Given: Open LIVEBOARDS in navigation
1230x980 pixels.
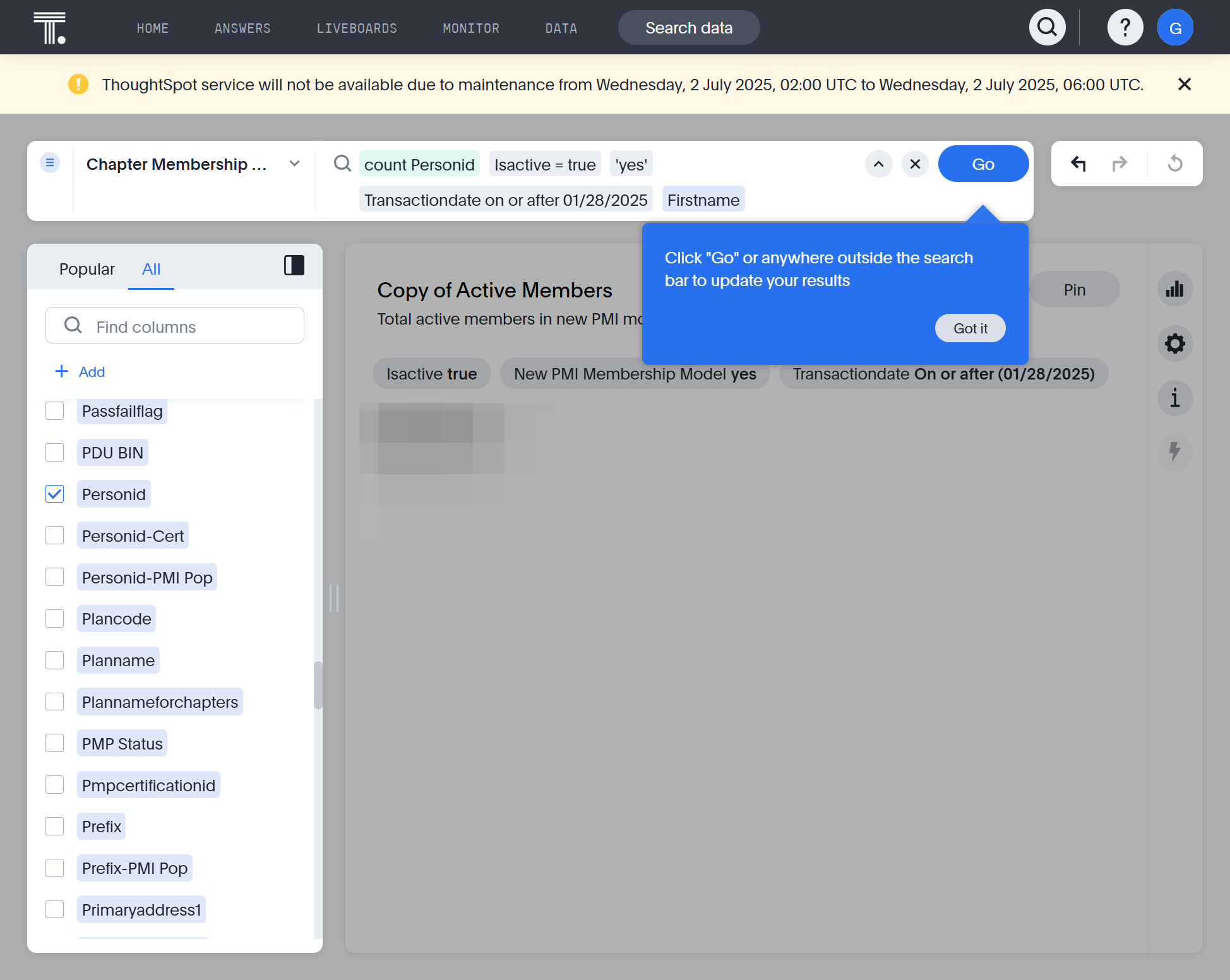Looking at the screenshot, I should point(357,28).
